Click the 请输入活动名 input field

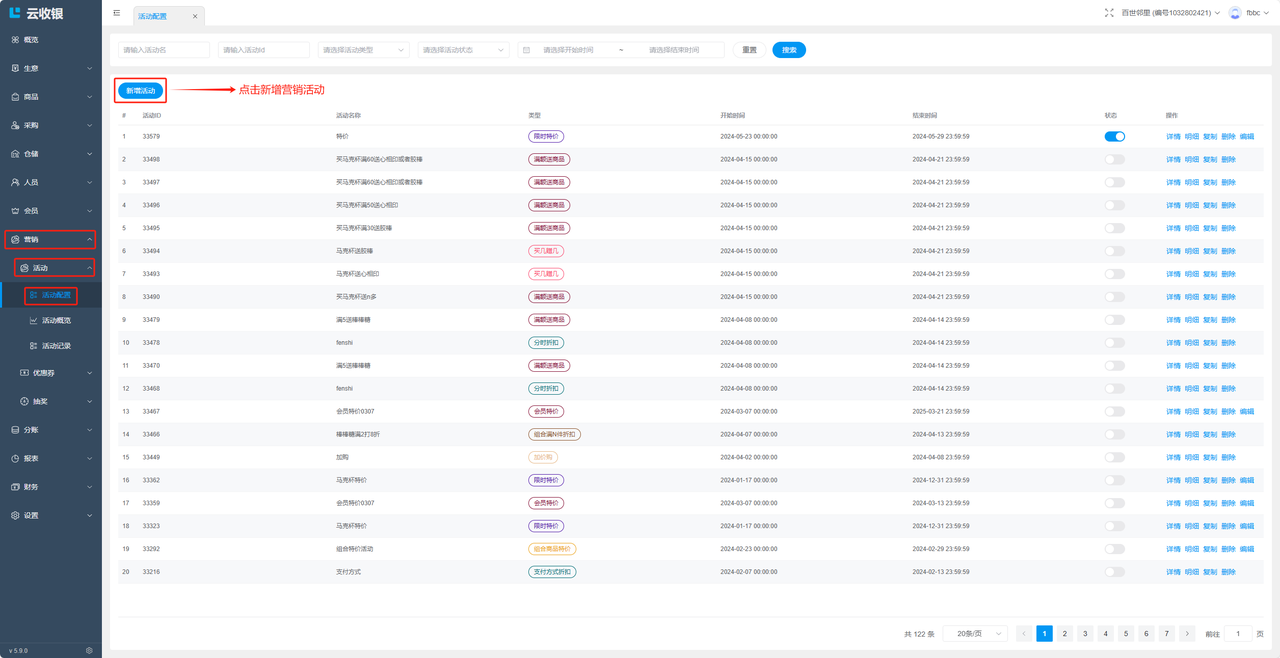pos(164,50)
